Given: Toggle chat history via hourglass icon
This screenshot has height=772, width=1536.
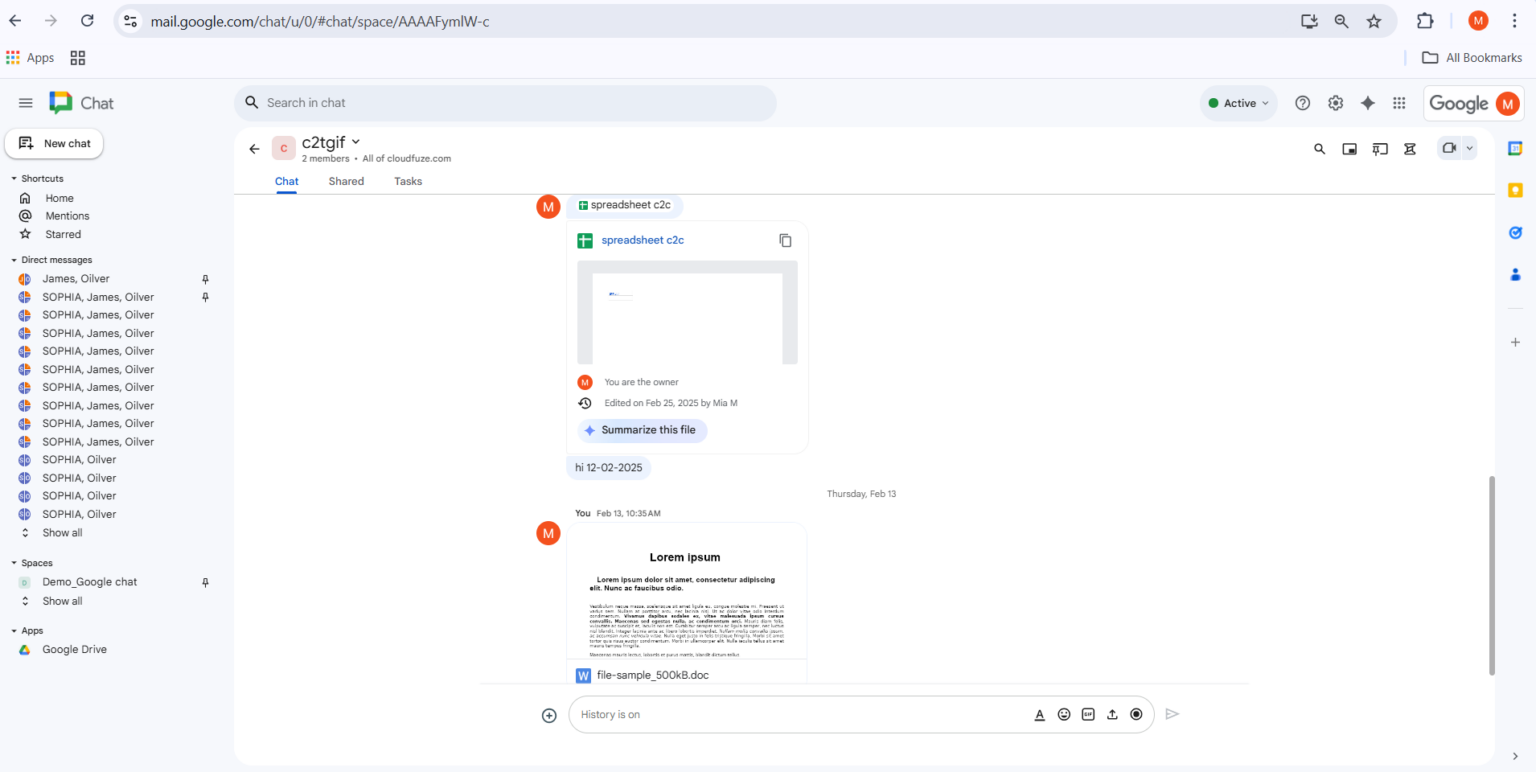Looking at the screenshot, I should [1410, 148].
